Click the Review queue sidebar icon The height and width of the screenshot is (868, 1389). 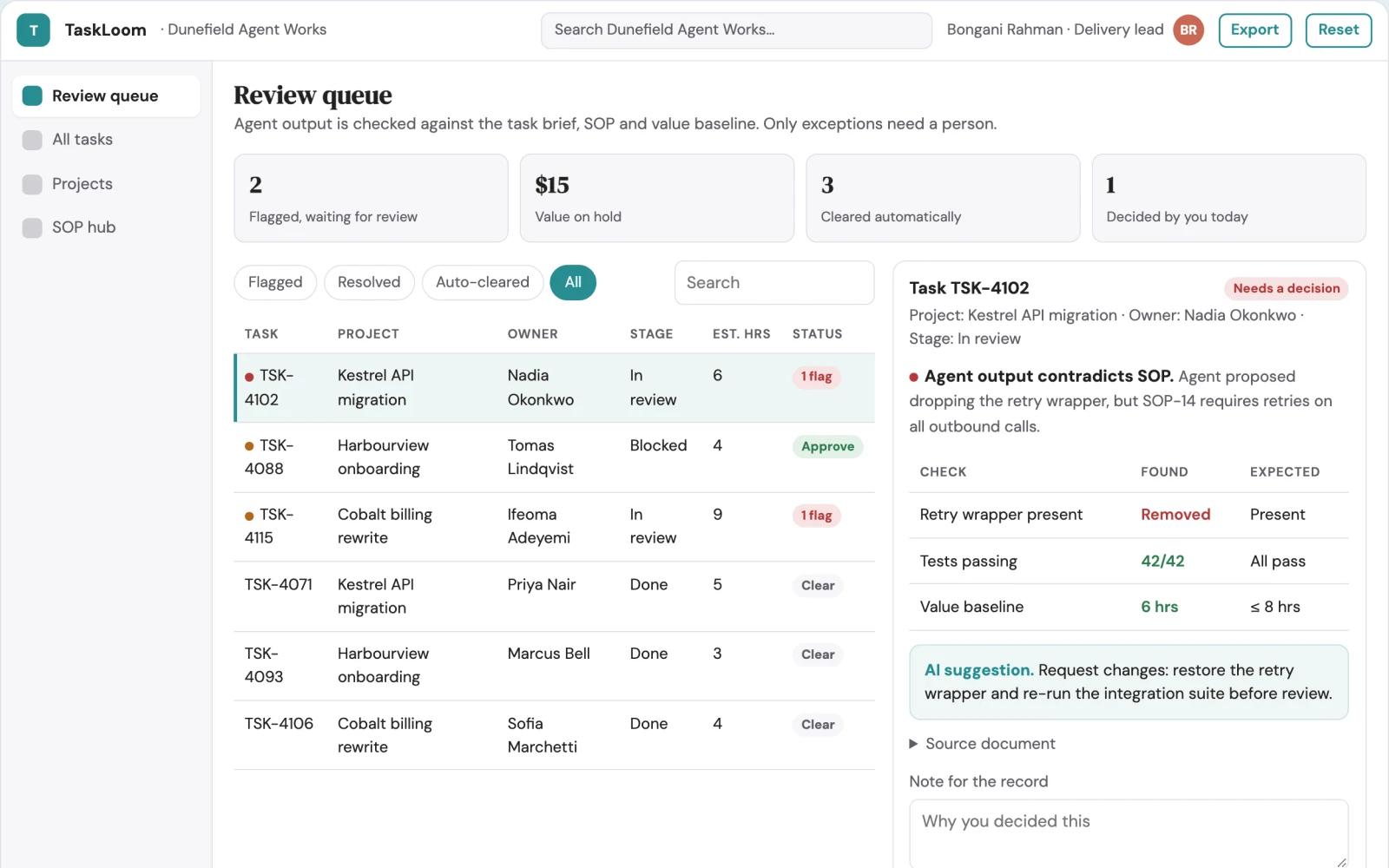click(32, 95)
